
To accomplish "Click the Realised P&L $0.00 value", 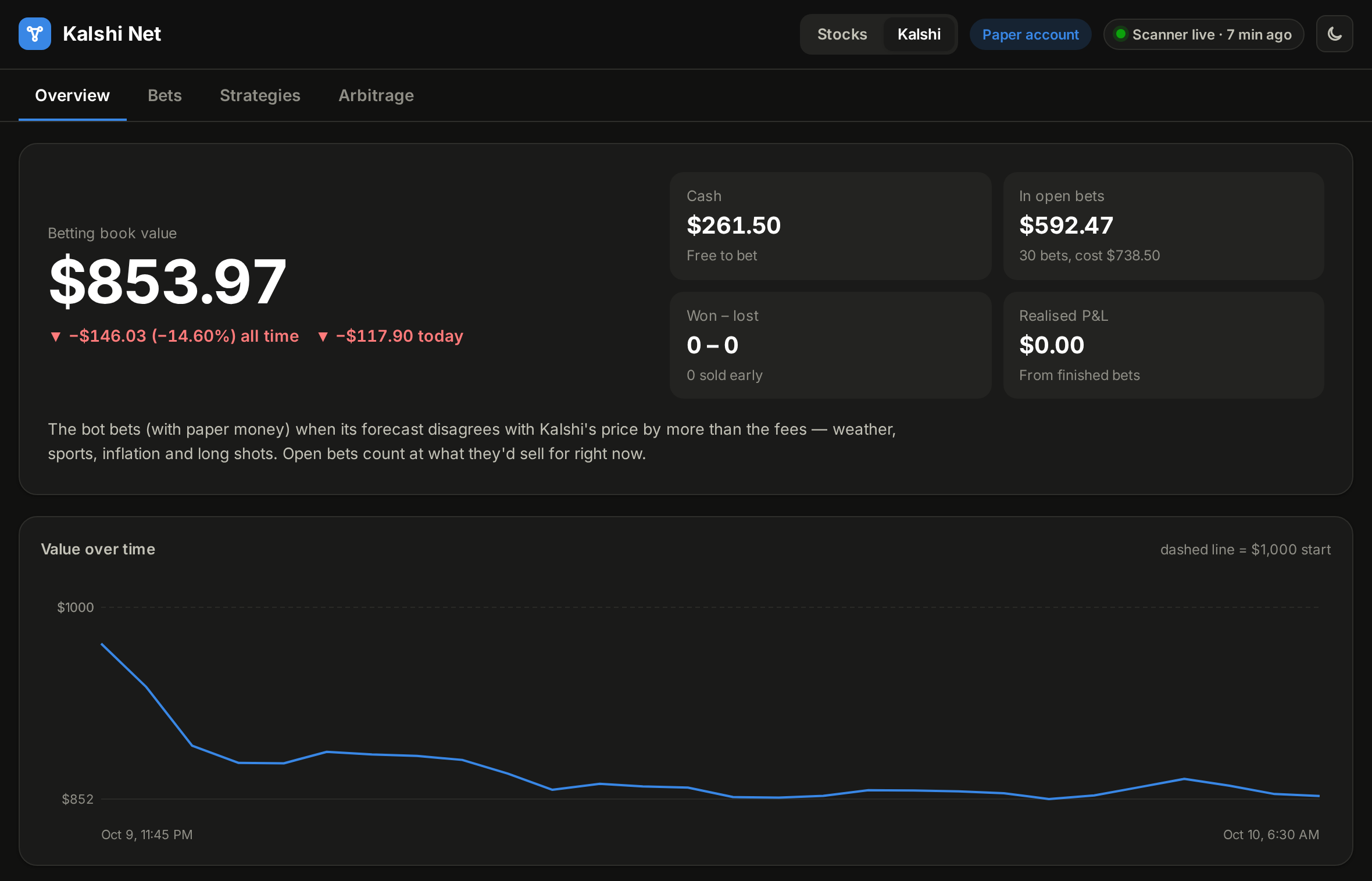I will (1052, 345).
